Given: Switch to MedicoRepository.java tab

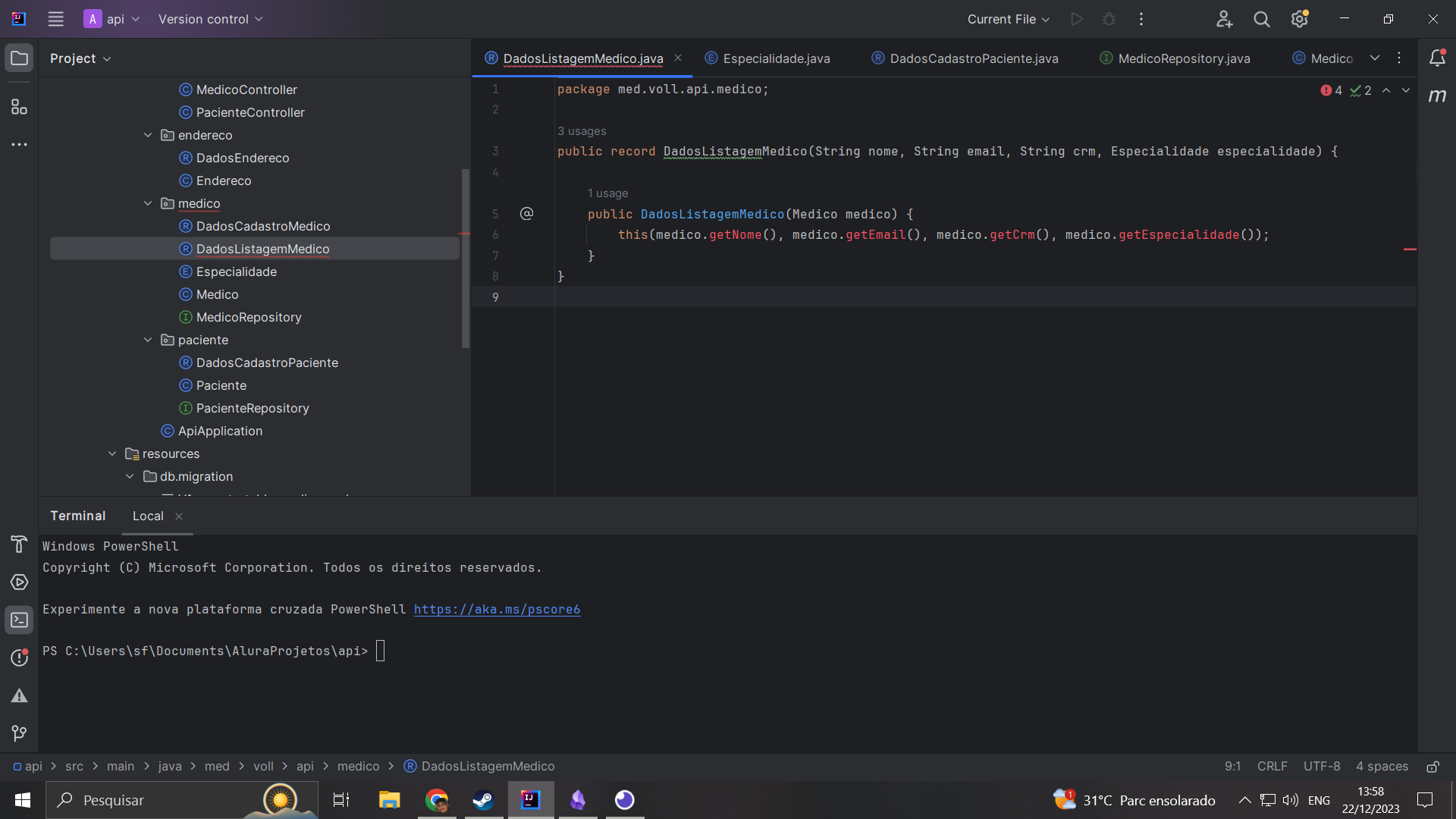Looking at the screenshot, I should pyautogui.click(x=1175, y=58).
